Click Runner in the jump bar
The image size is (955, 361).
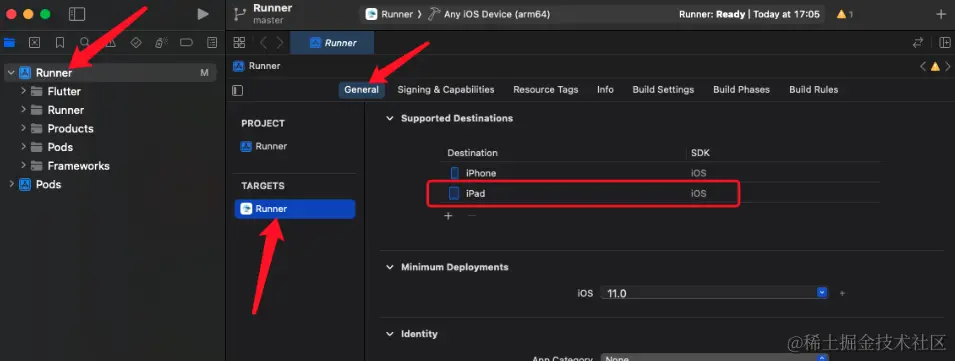257,66
